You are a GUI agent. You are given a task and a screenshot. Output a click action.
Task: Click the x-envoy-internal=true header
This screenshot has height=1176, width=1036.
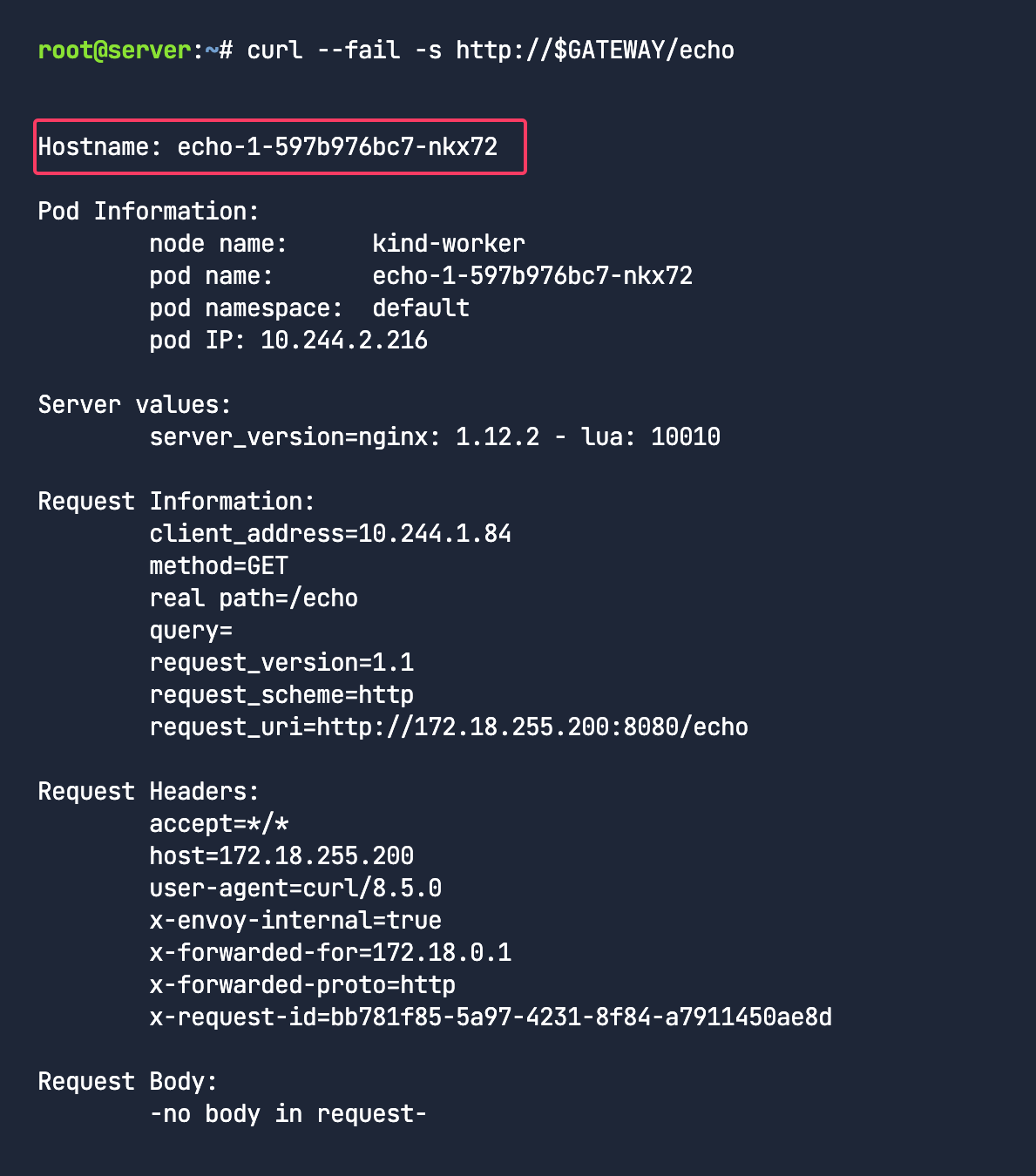click(295, 920)
